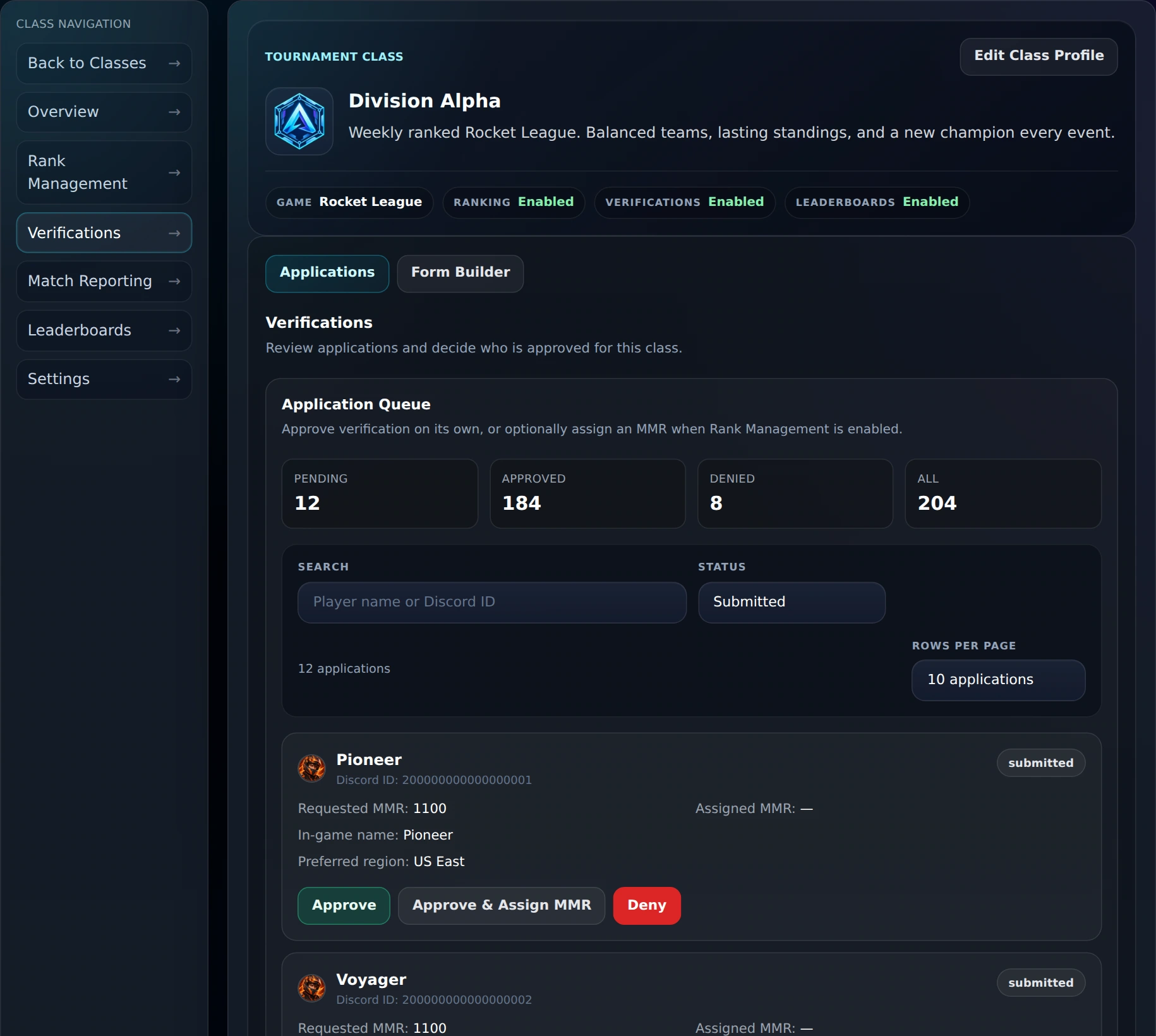Select the Pending count card
1156x1036 pixels.
point(380,493)
